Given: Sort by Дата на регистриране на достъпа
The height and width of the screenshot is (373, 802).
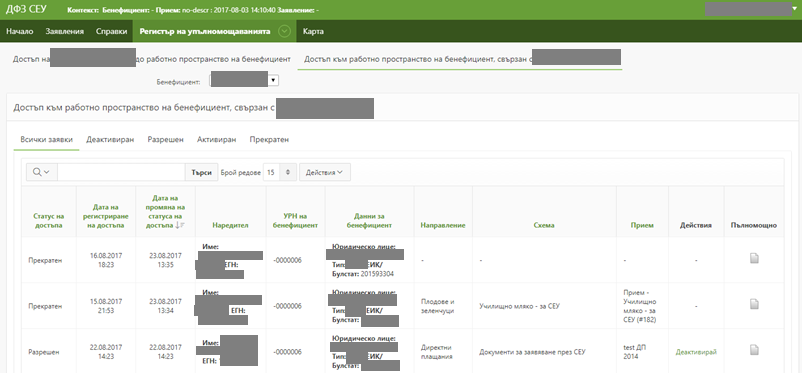Looking at the screenshot, I should click(106, 216).
